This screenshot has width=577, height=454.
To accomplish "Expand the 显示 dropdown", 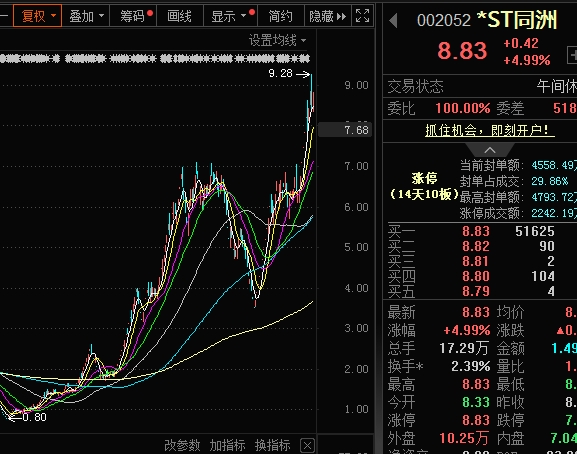I will pyautogui.click(x=232, y=16).
